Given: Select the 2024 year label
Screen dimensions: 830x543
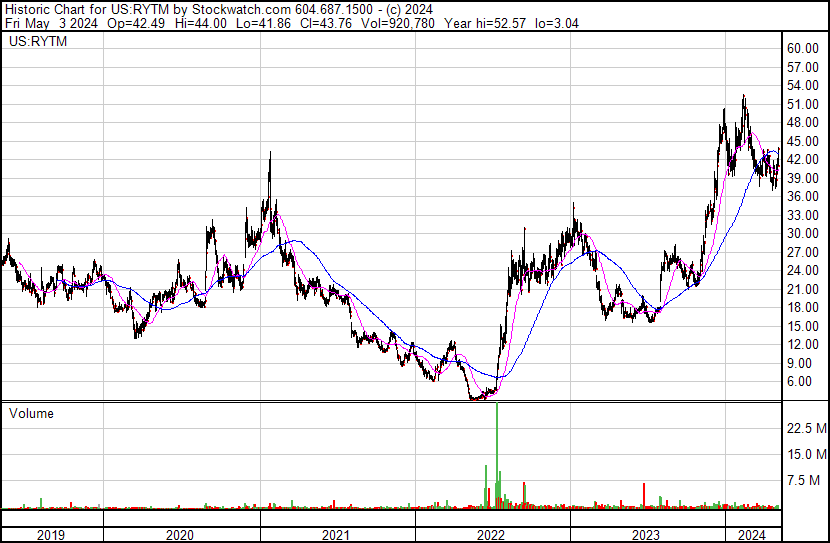Looking at the screenshot, I should click(x=752, y=535).
